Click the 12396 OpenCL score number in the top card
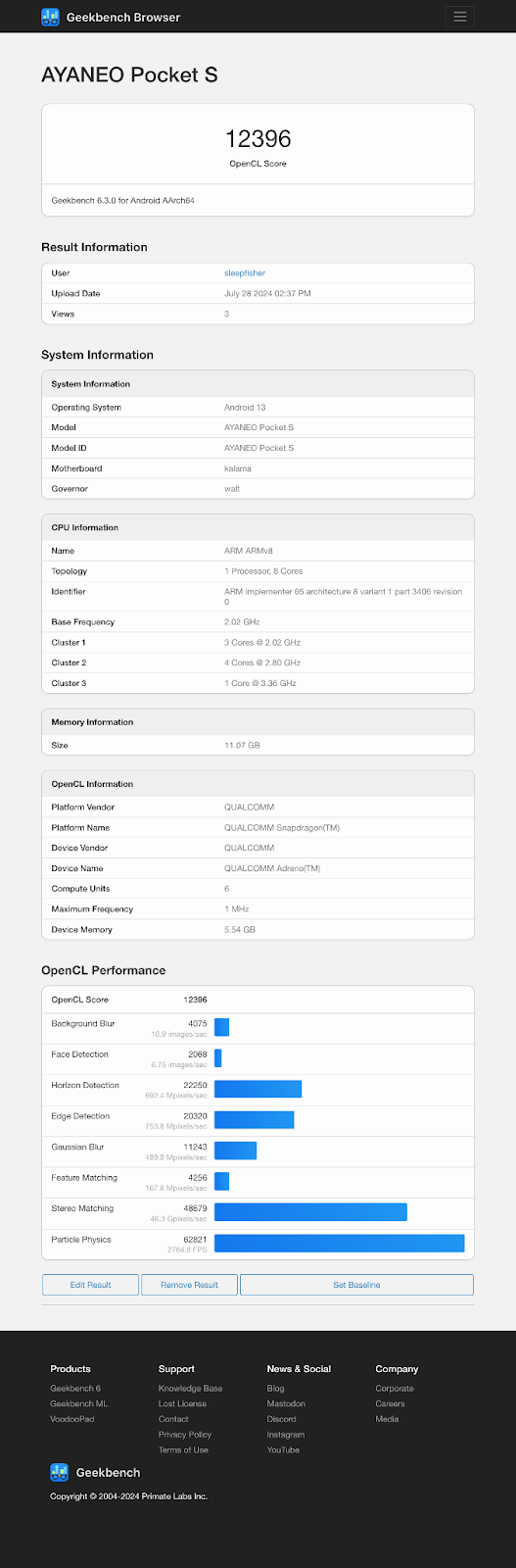Image resolution: width=516 pixels, height=1568 pixels. click(x=258, y=139)
